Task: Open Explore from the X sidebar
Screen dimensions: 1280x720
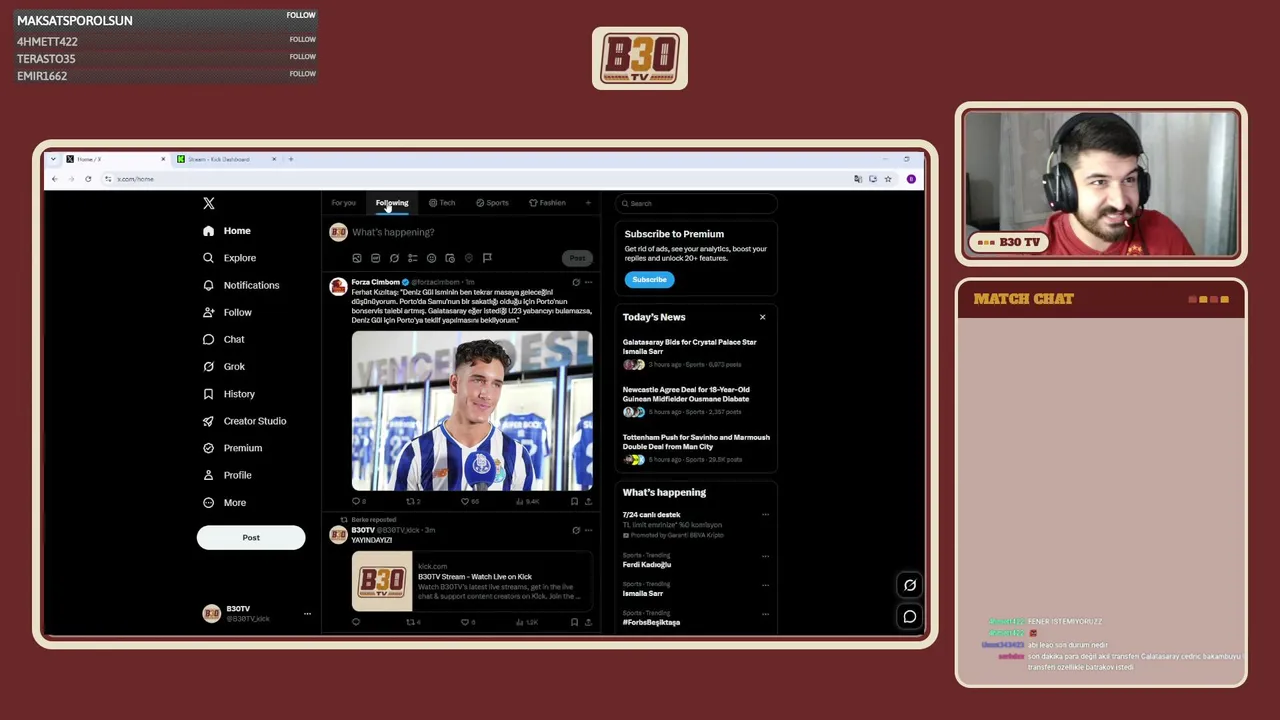Action: click(x=229, y=258)
